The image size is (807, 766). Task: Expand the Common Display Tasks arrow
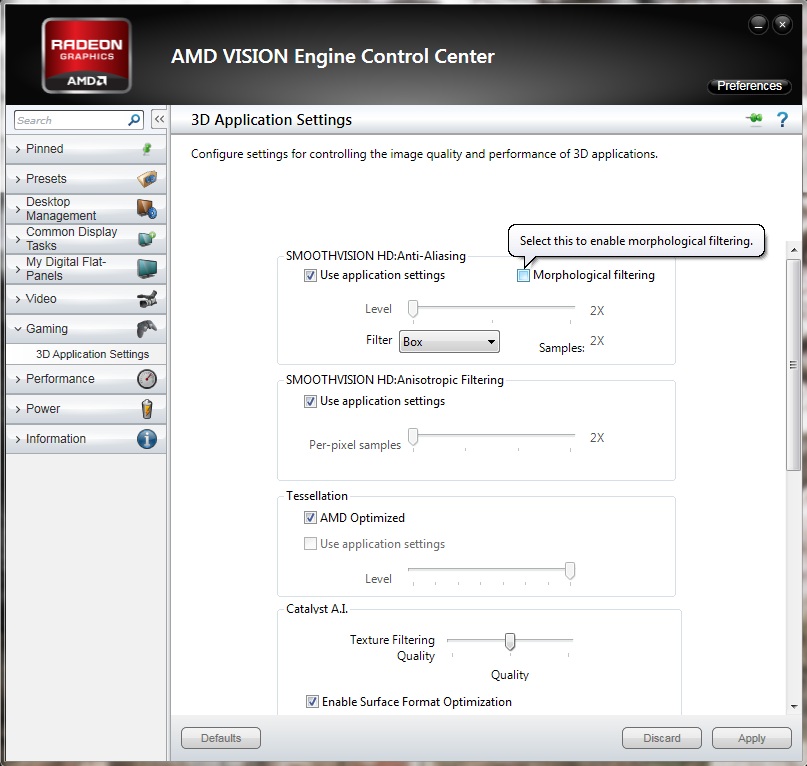point(18,239)
